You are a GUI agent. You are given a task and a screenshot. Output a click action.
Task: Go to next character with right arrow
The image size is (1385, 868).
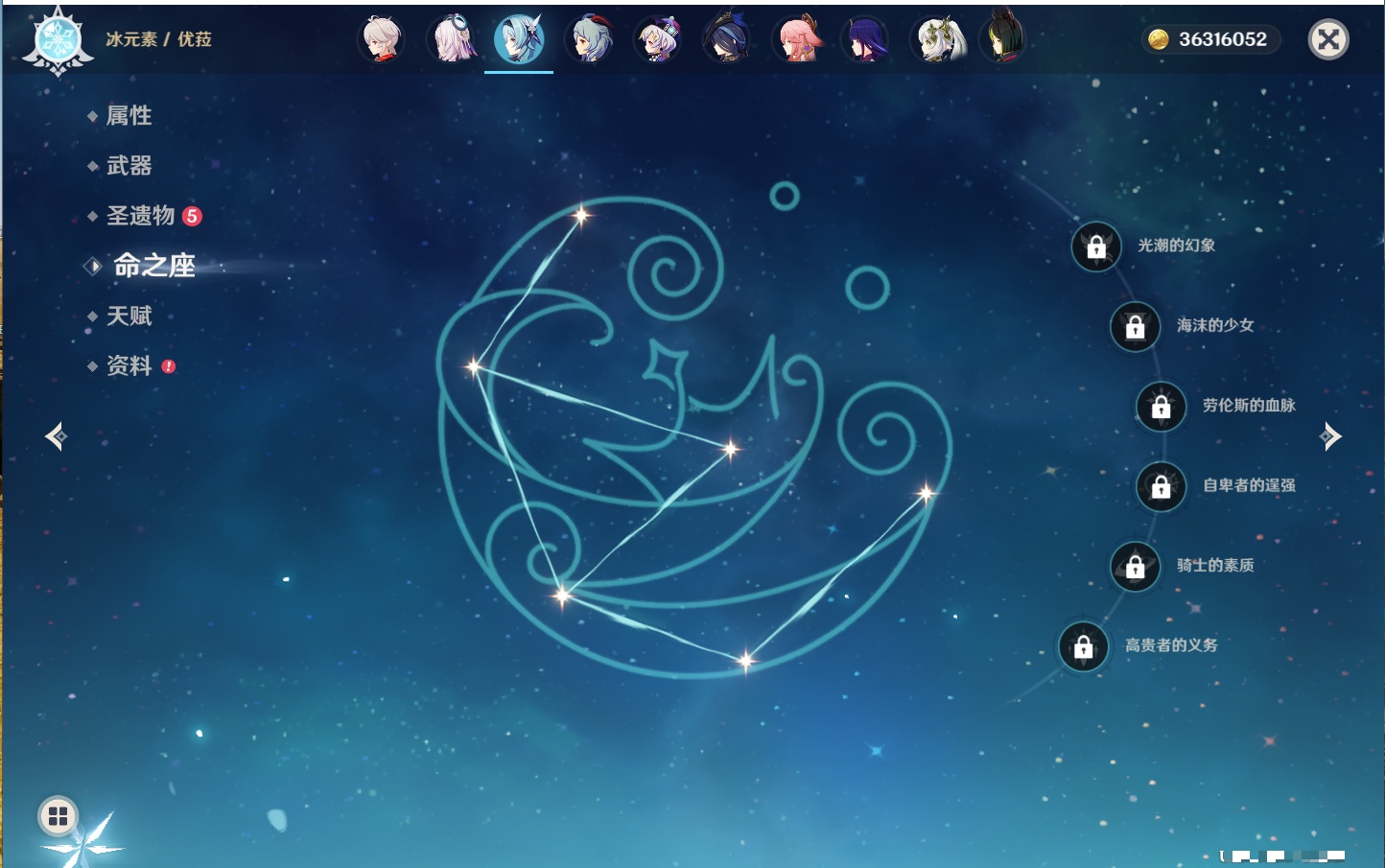(1330, 436)
